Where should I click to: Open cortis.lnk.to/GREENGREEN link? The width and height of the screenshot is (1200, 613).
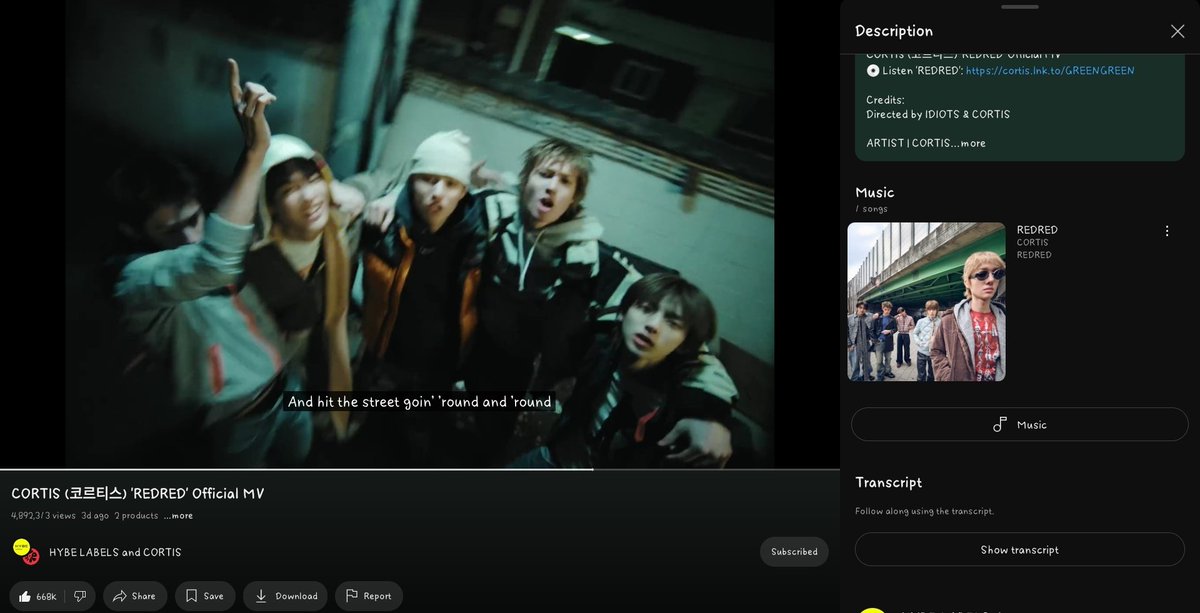[x=1050, y=71]
